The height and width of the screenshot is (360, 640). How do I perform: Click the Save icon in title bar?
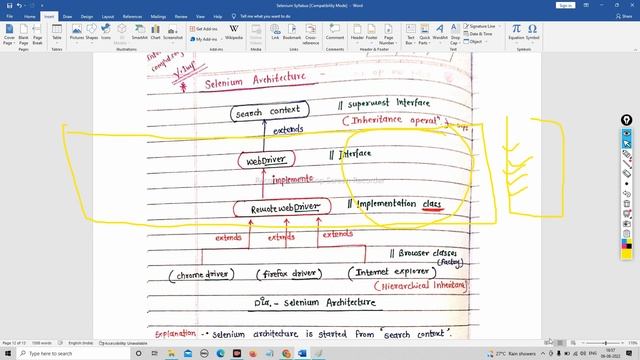(x=9, y=5)
